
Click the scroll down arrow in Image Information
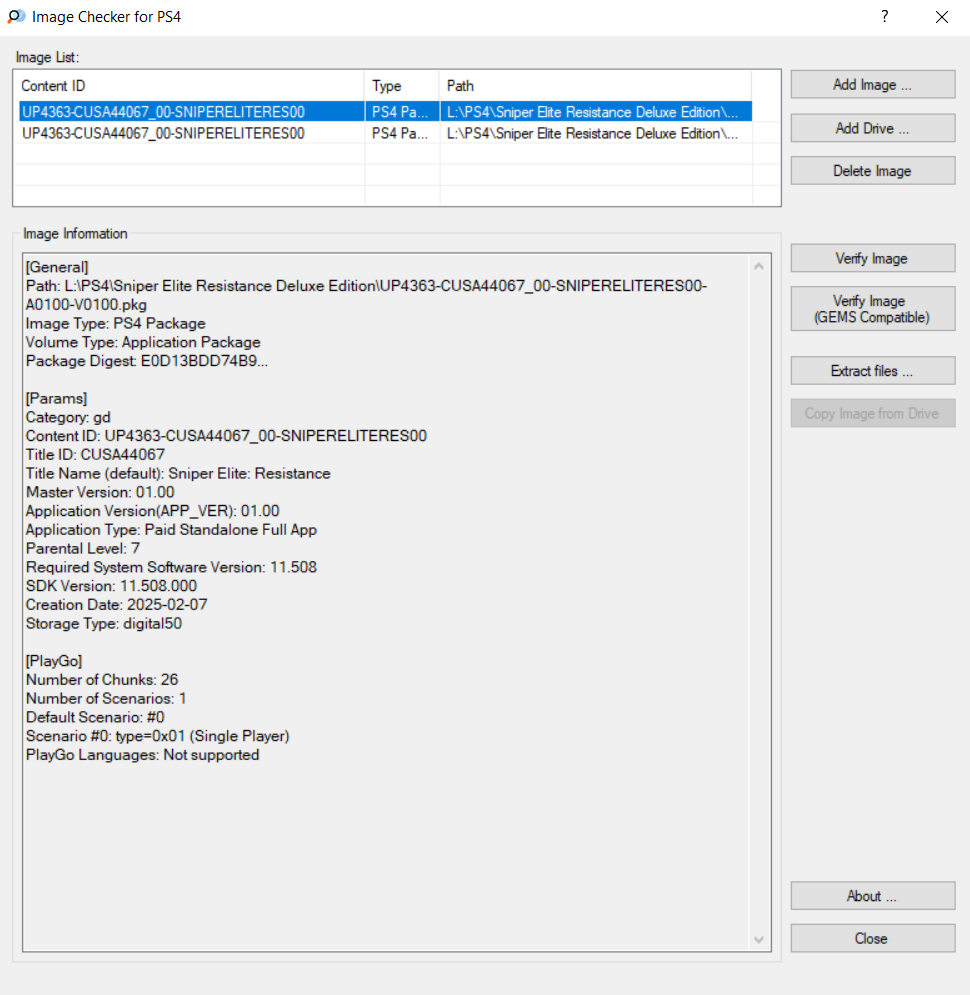[x=758, y=939]
